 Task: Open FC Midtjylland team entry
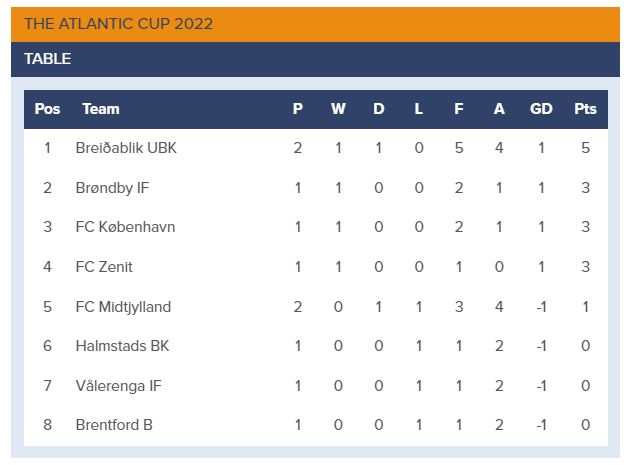(x=123, y=307)
